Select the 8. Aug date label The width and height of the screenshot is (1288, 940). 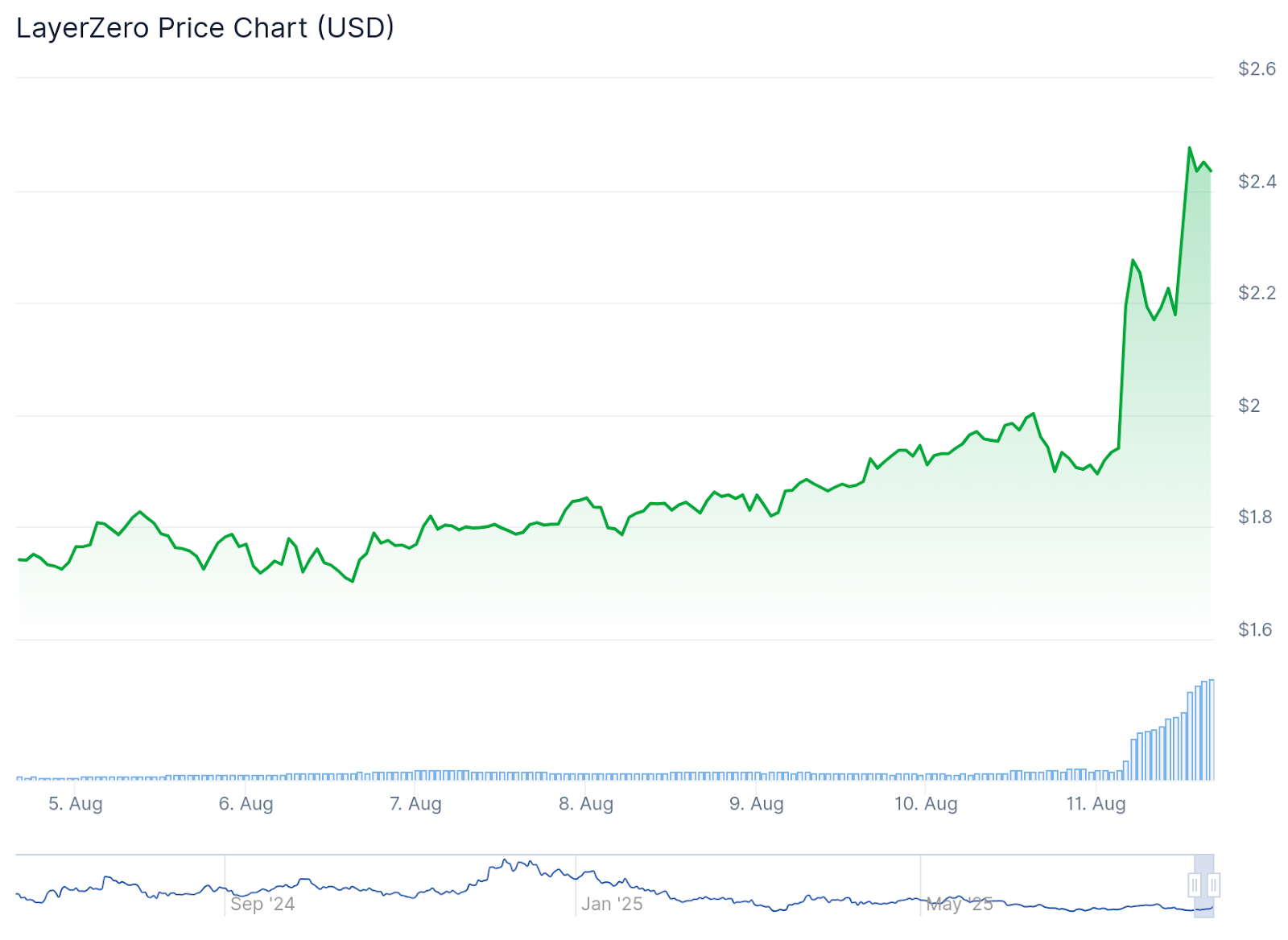[587, 803]
